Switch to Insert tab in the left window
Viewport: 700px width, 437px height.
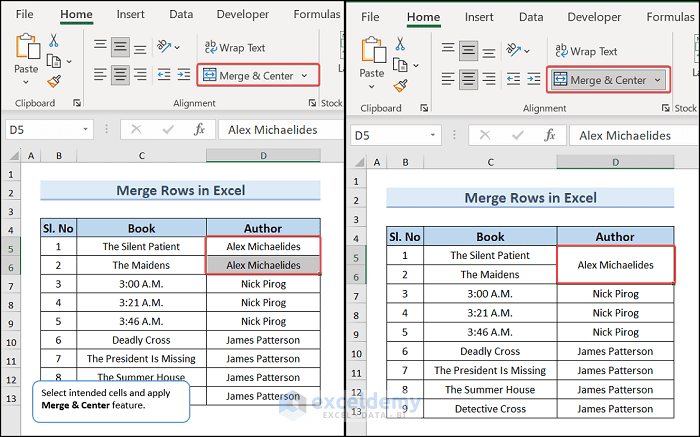click(x=130, y=14)
